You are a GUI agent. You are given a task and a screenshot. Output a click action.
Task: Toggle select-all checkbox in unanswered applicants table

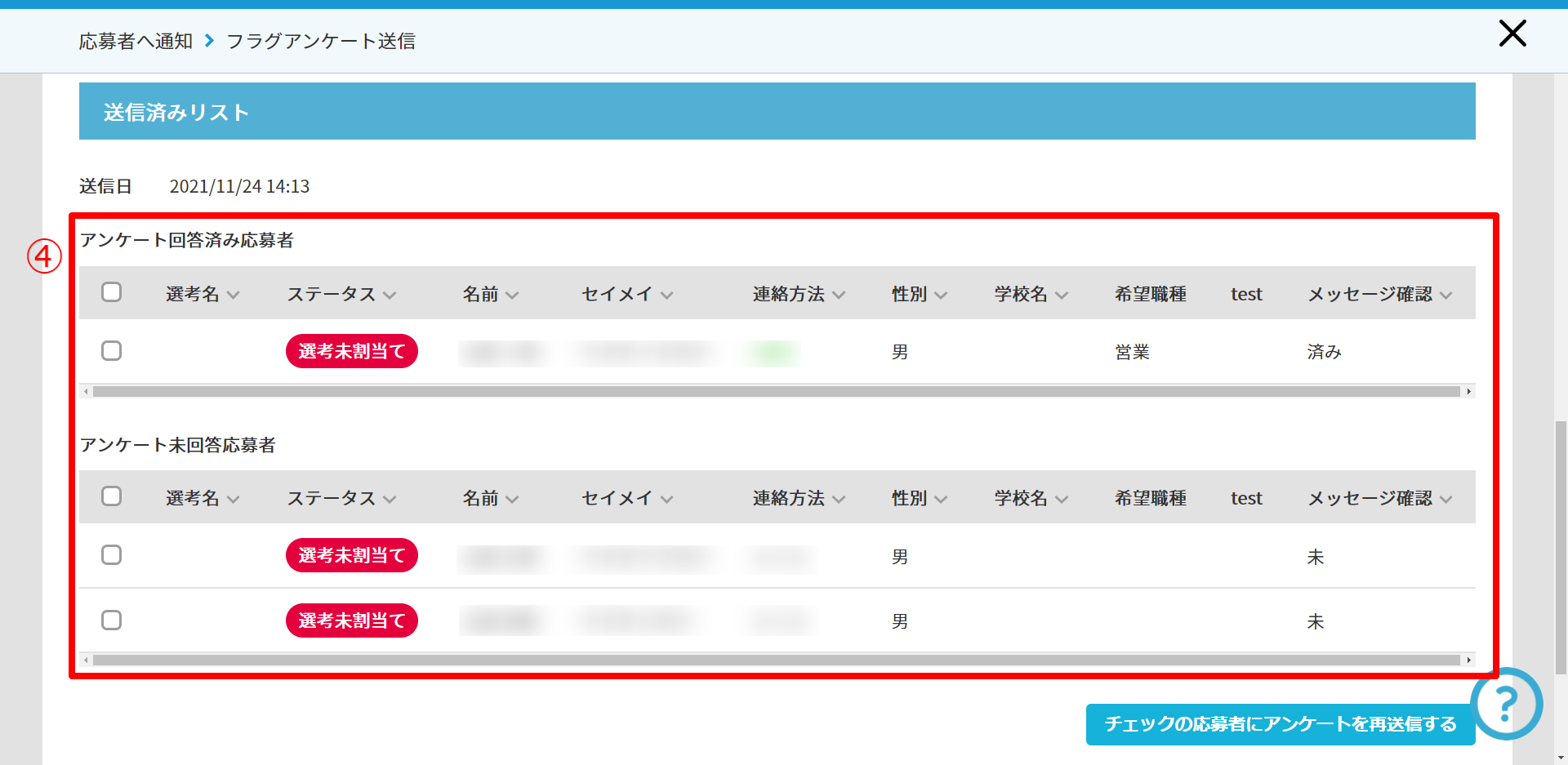(x=111, y=496)
